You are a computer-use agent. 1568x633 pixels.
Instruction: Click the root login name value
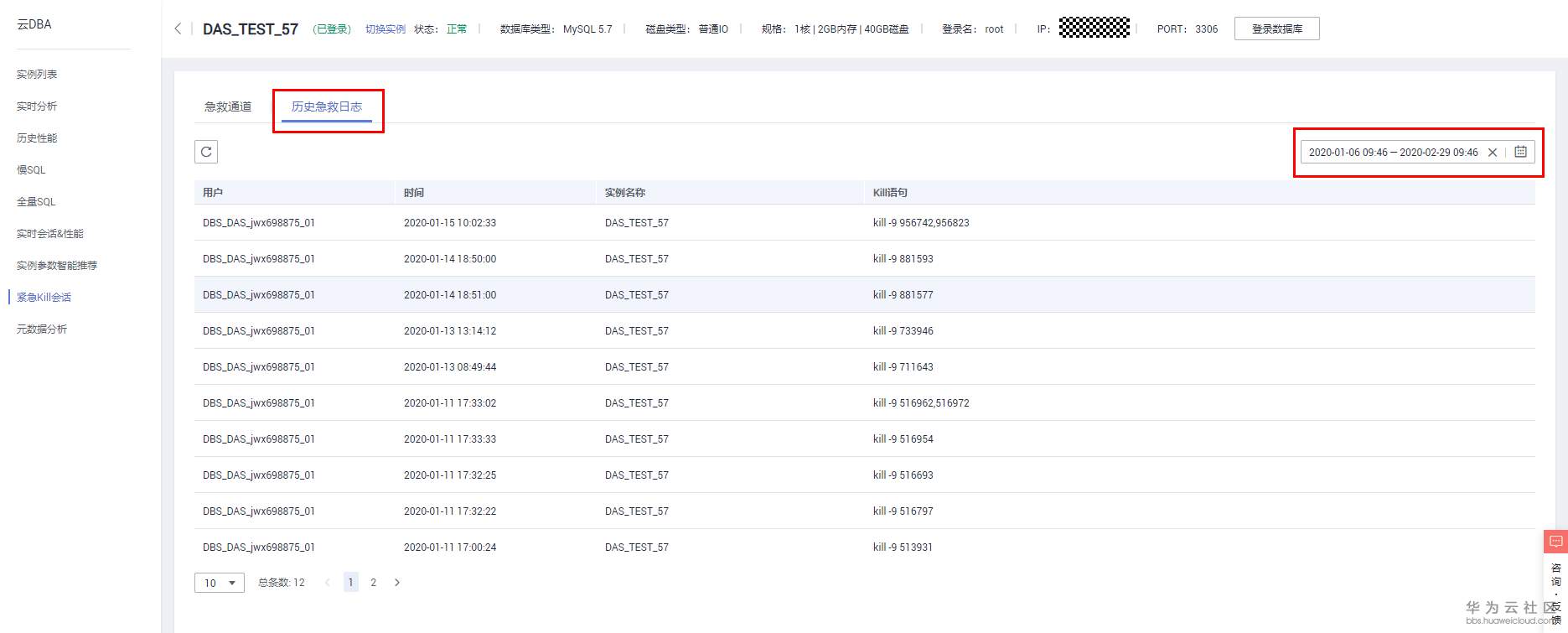[994, 29]
